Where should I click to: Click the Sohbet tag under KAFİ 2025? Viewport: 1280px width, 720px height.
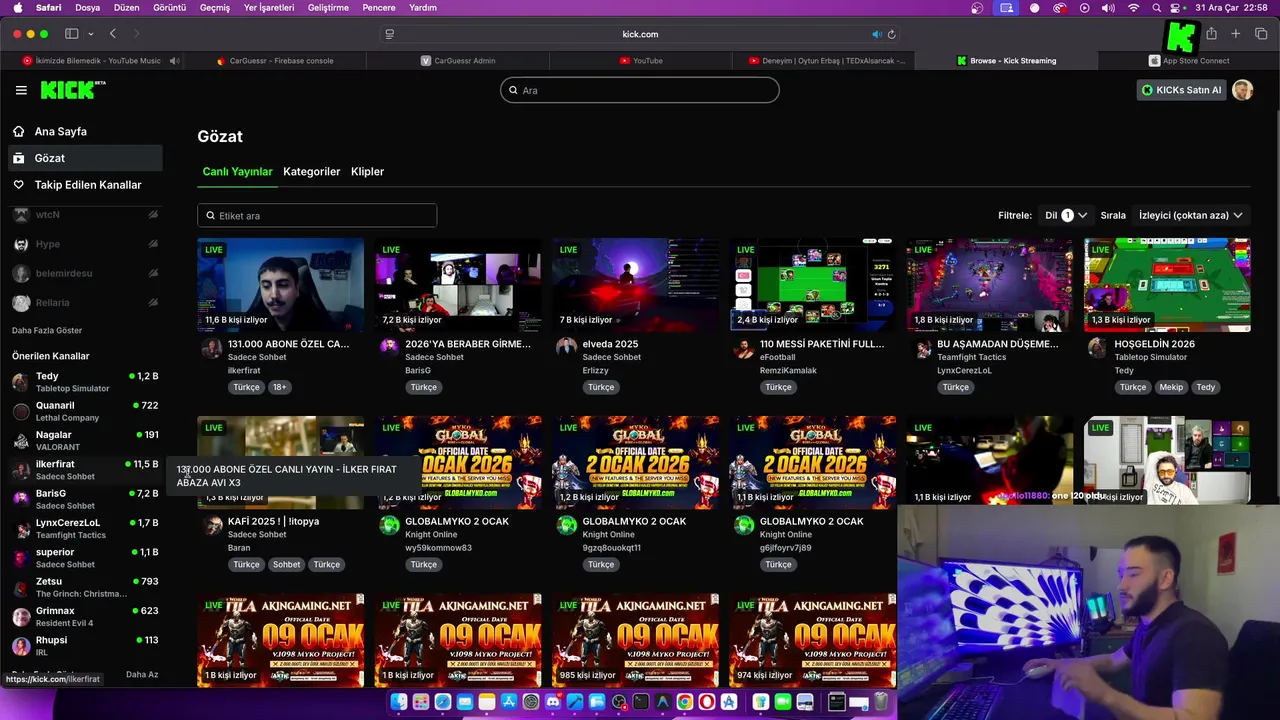tap(286, 564)
